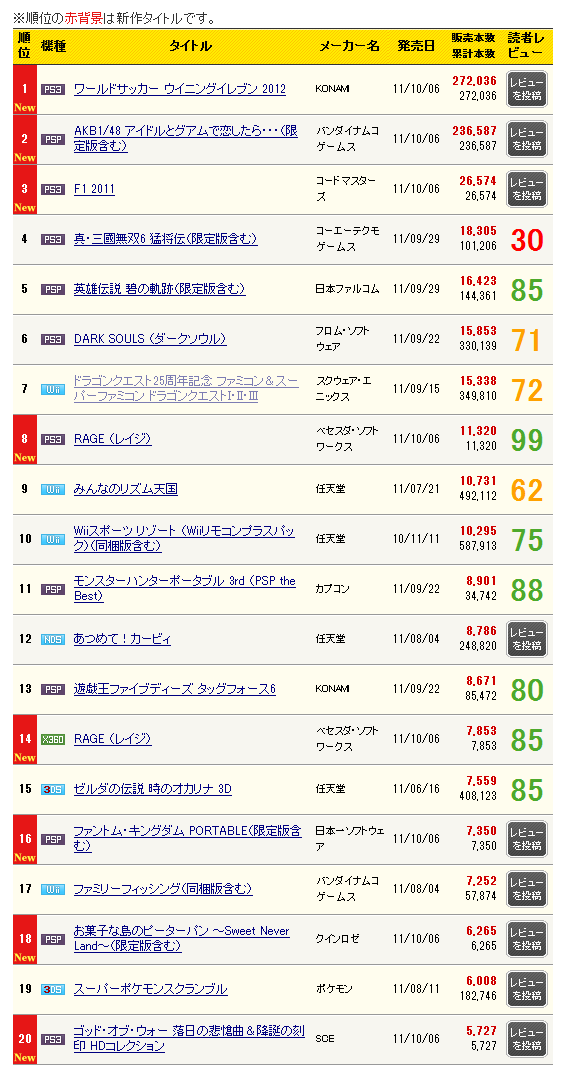The image size is (562, 1071).
Task: Open モンスターハンターポータブル 3rd link
Action: click(184, 589)
